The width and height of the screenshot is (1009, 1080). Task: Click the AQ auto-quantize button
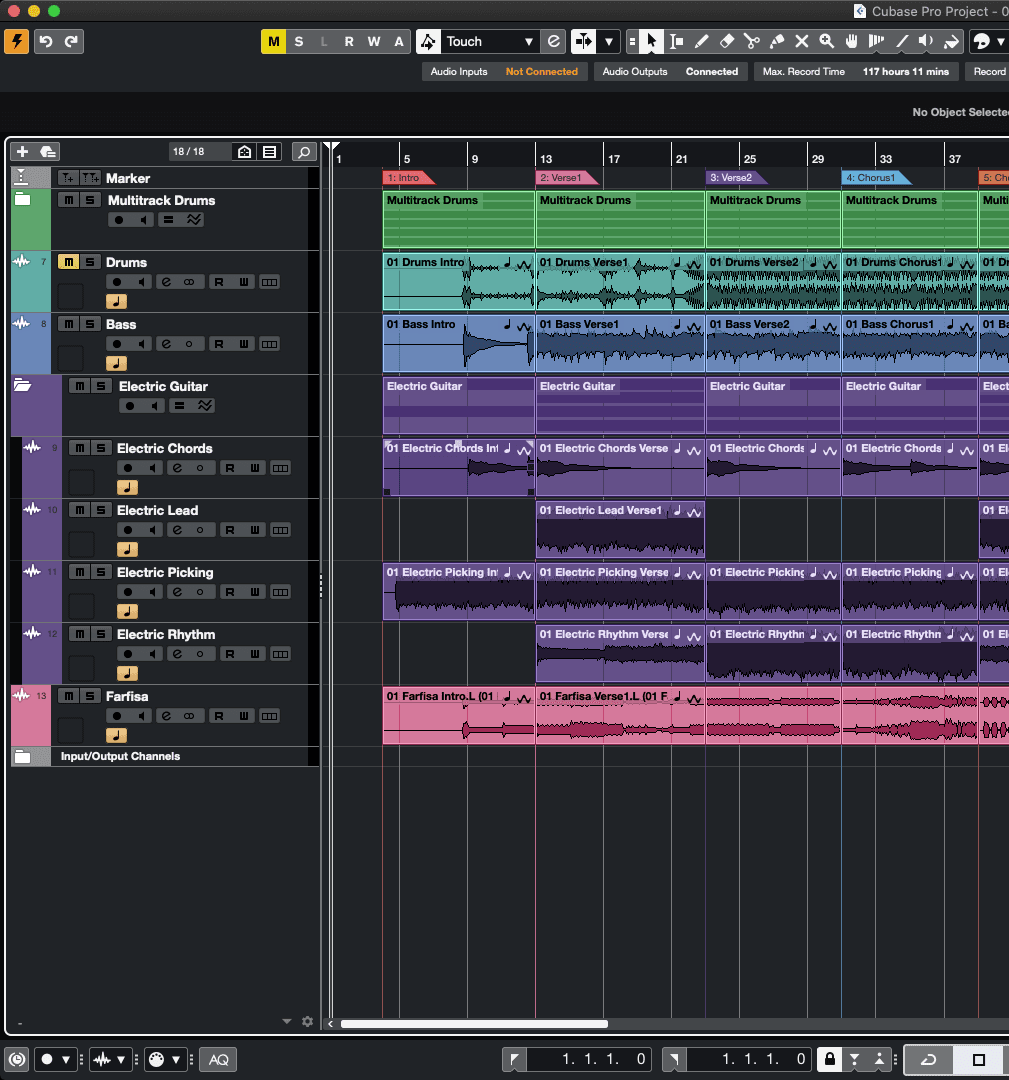pos(218,1059)
